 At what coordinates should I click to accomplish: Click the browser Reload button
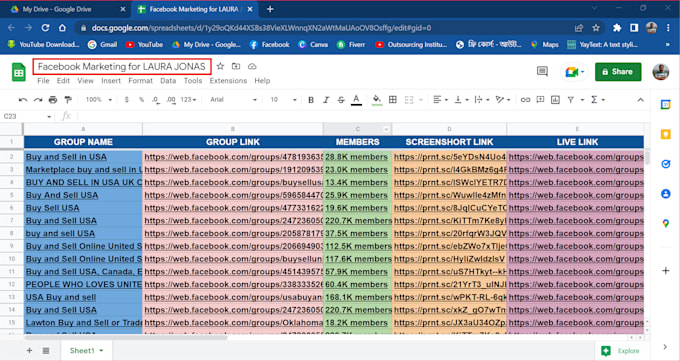[x=46, y=28]
